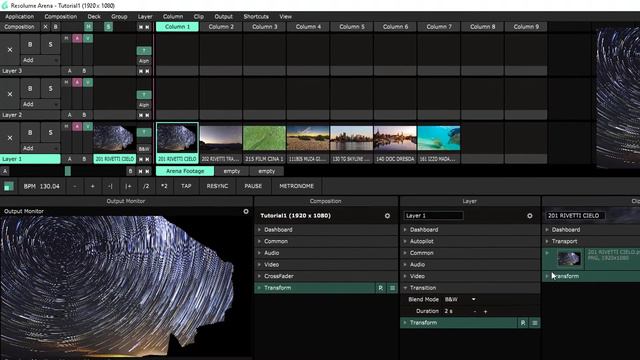The image size is (640, 360).
Task: Open the Output menu
Action: tap(223, 17)
